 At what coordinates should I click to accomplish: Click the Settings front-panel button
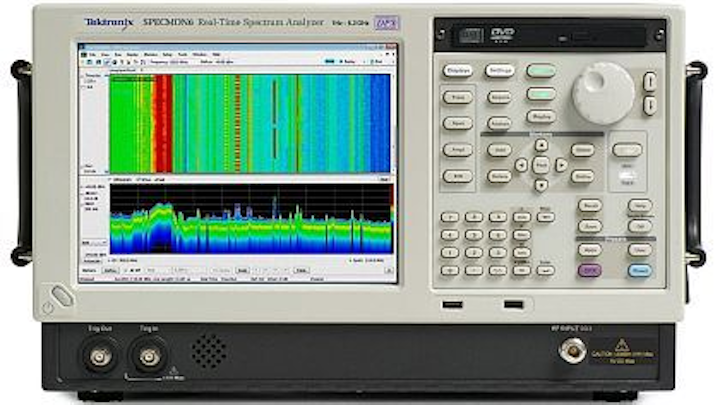pos(500,71)
